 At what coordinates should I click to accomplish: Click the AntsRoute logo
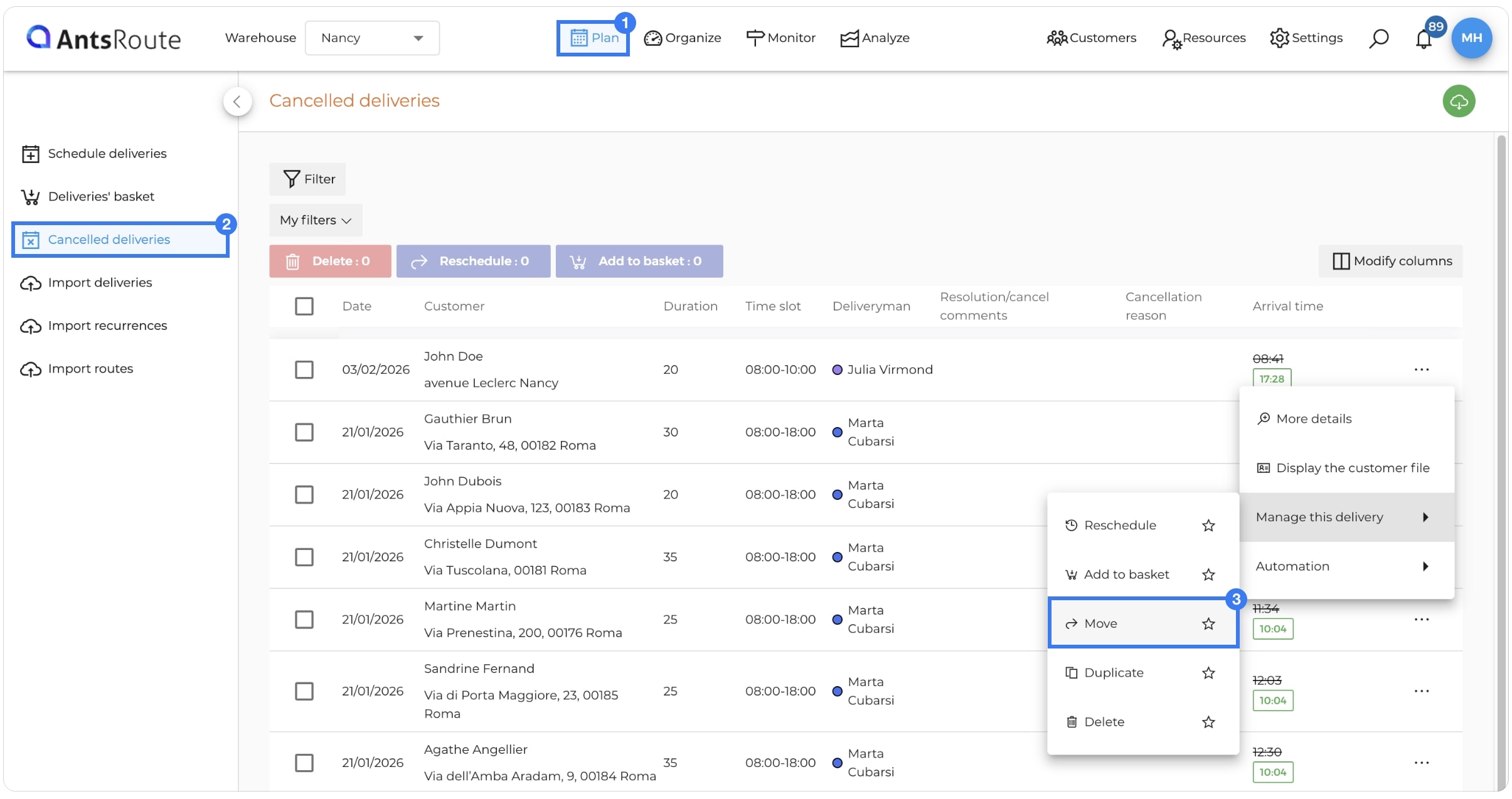point(104,38)
